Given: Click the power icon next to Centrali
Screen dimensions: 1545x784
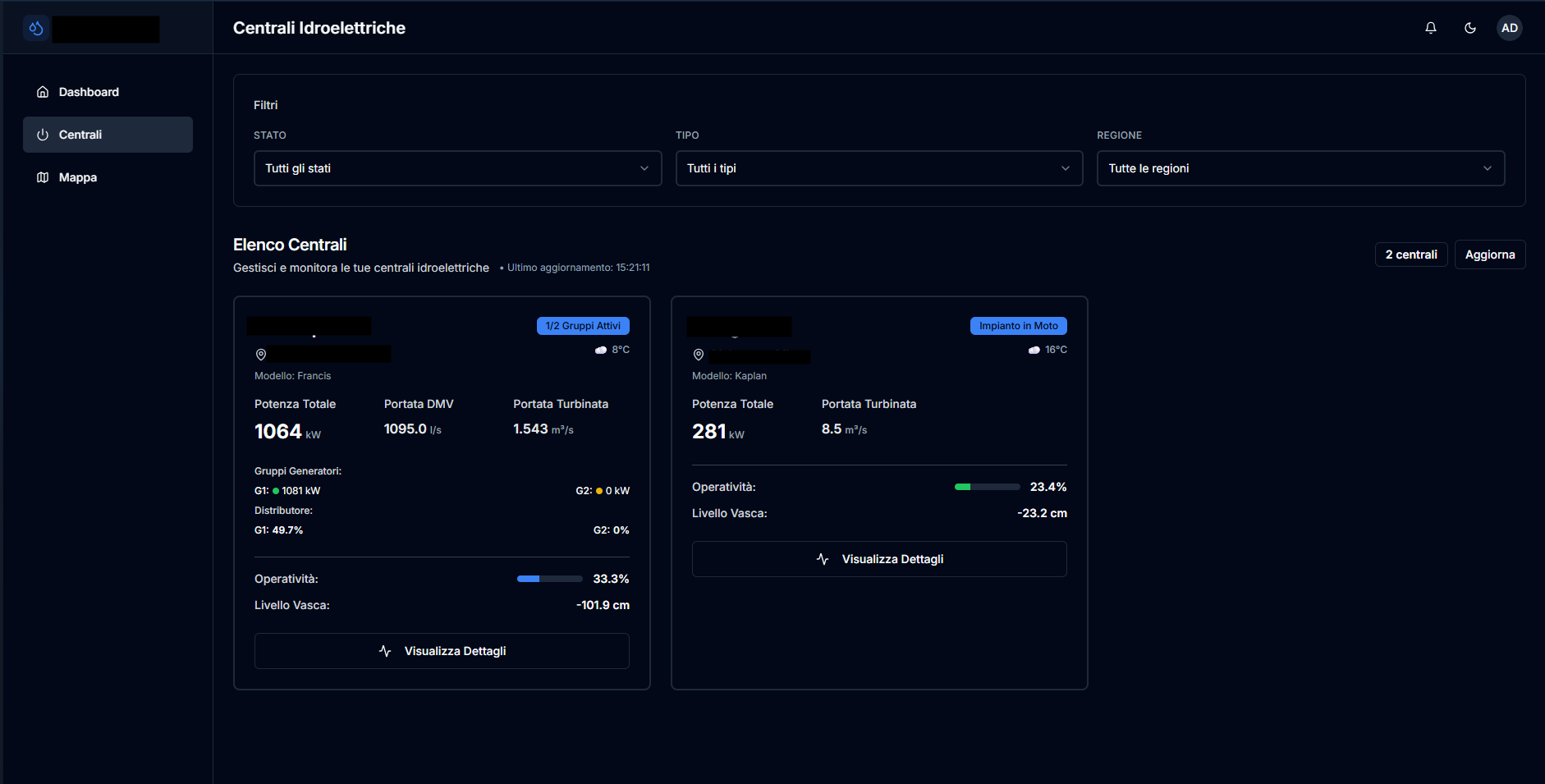Looking at the screenshot, I should (x=43, y=135).
